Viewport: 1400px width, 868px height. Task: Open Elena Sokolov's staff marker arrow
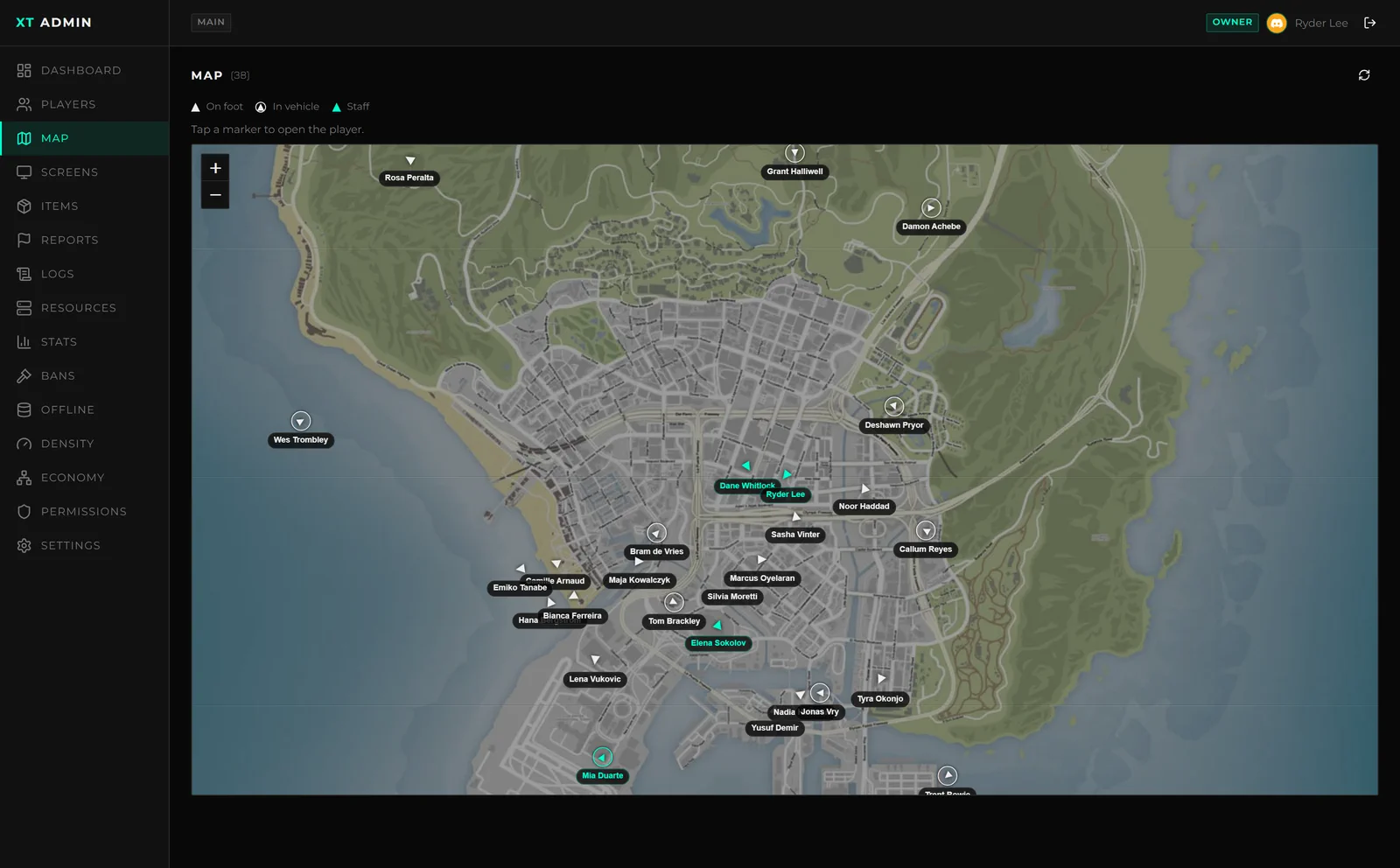coord(717,625)
